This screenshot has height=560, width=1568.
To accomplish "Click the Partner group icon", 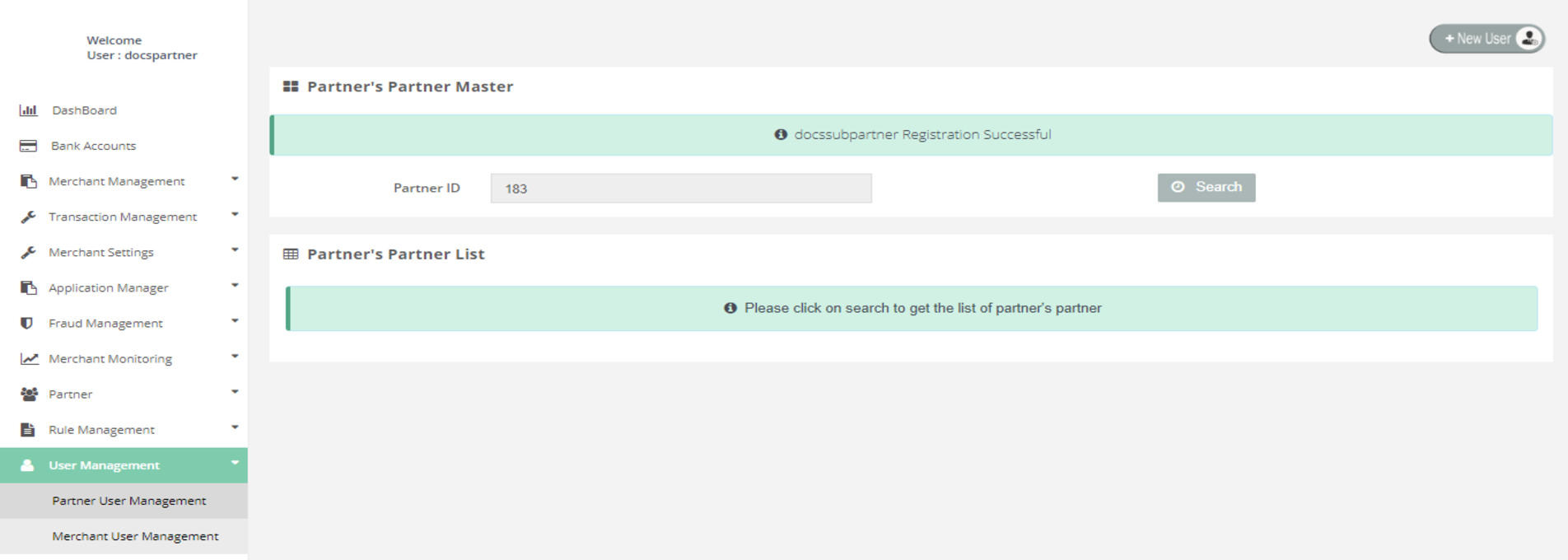I will point(29,394).
